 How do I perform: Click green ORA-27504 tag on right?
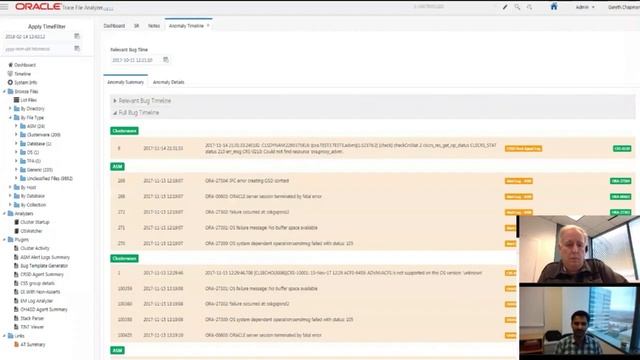coord(621,181)
